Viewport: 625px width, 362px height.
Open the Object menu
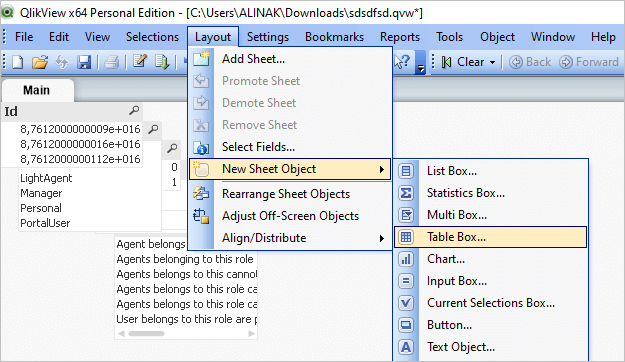coord(497,37)
